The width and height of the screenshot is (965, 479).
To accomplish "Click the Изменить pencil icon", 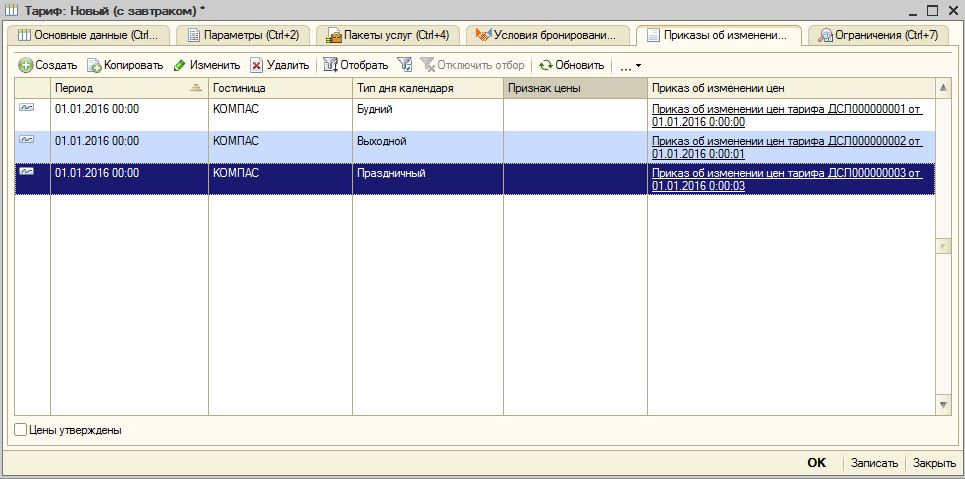I will pyautogui.click(x=179, y=65).
